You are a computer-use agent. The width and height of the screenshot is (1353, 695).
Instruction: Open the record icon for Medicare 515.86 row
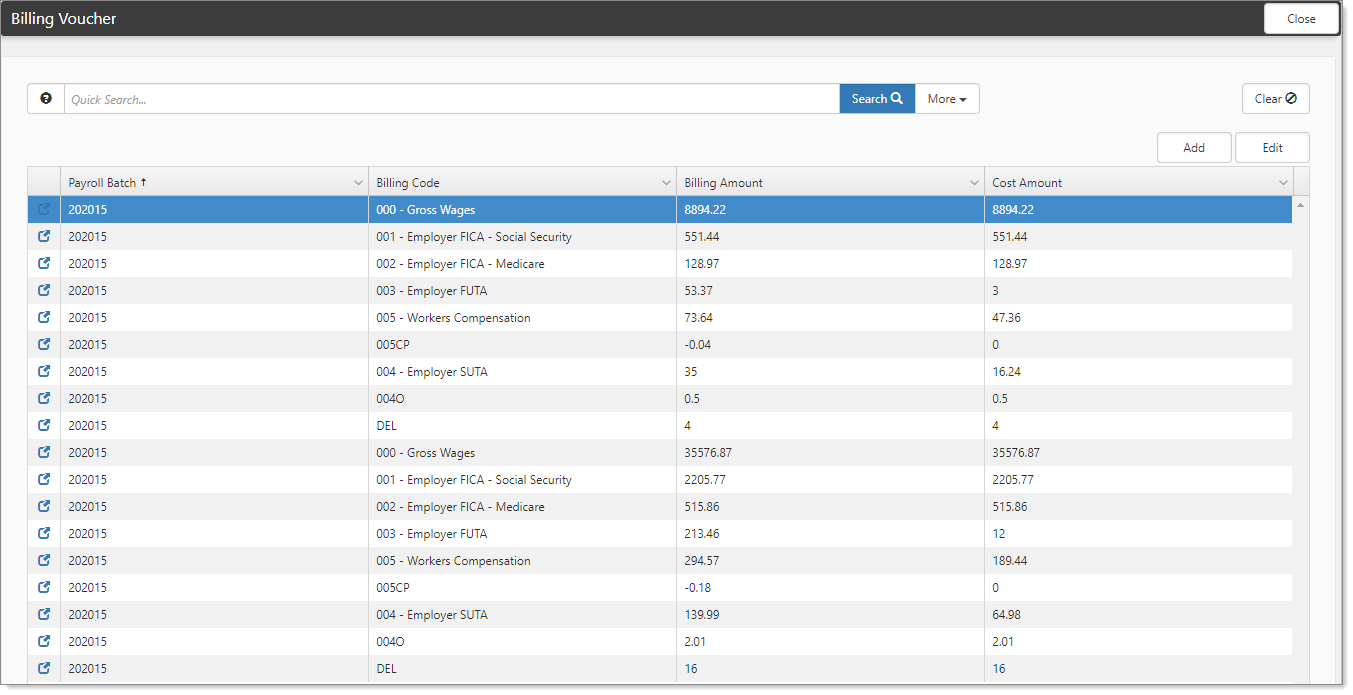tap(44, 507)
